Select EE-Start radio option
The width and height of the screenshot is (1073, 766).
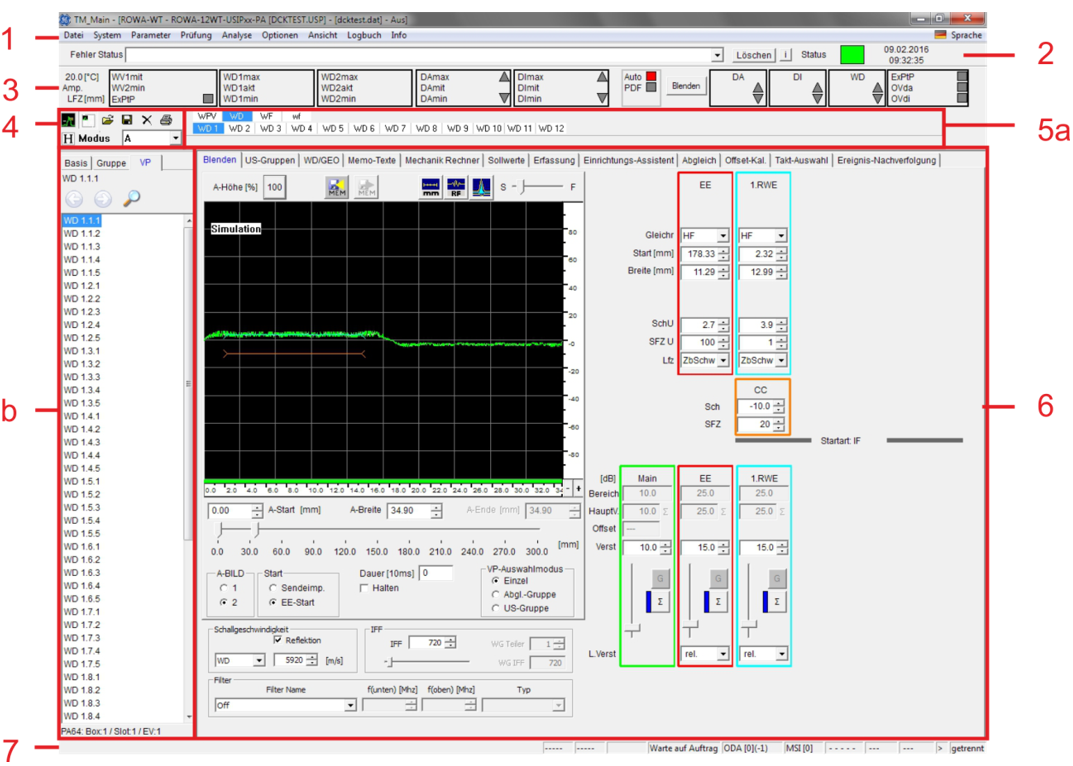pyautogui.click(x=273, y=602)
